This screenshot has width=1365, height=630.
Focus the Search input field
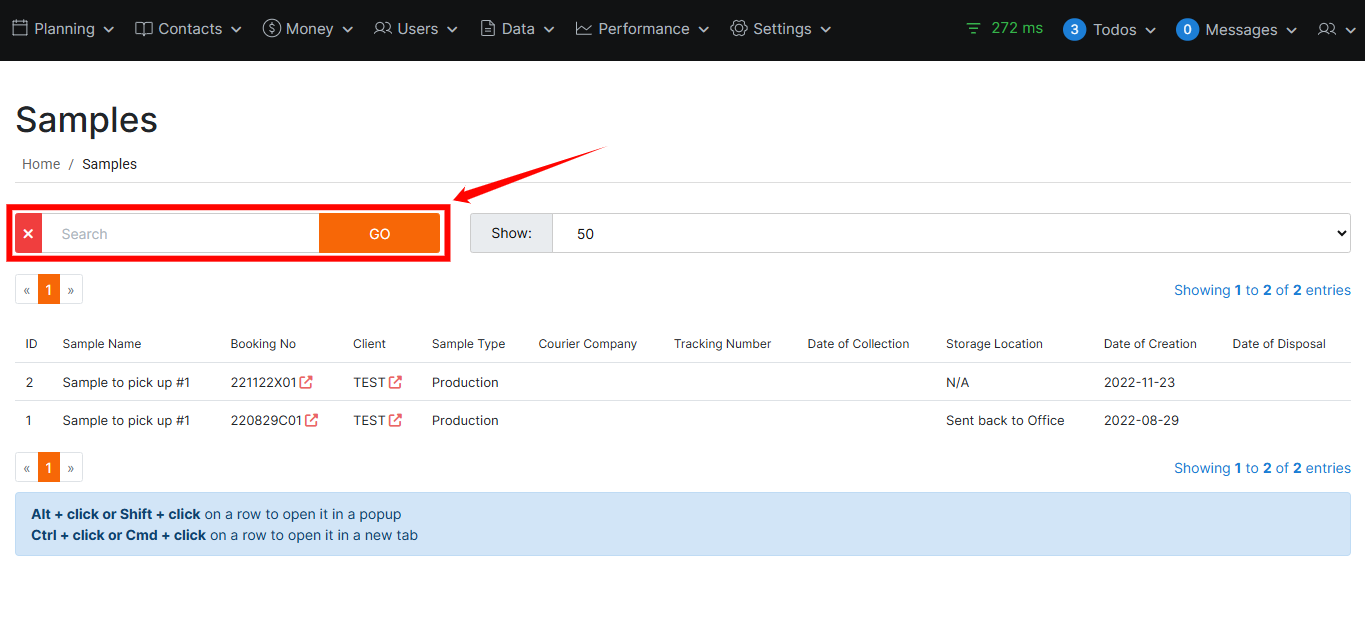click(180, 234)
